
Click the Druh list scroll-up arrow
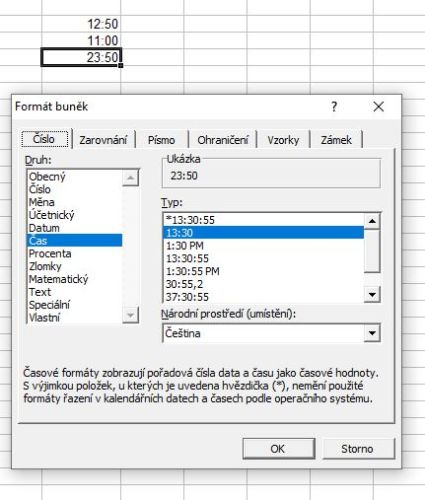point(130,178)
